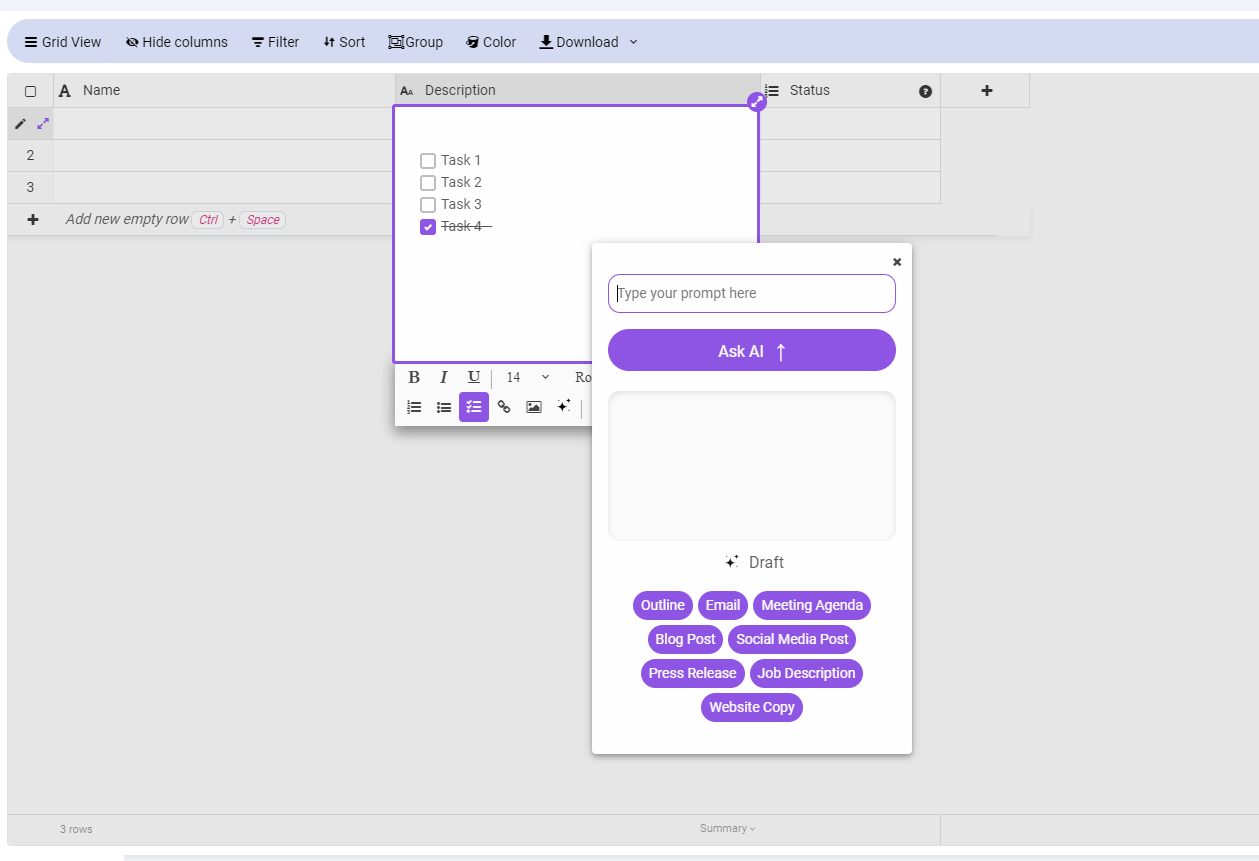This screenshot has width=1259, height=861.
Task: Click the 3 rows count label
Action: pos(76,829)
